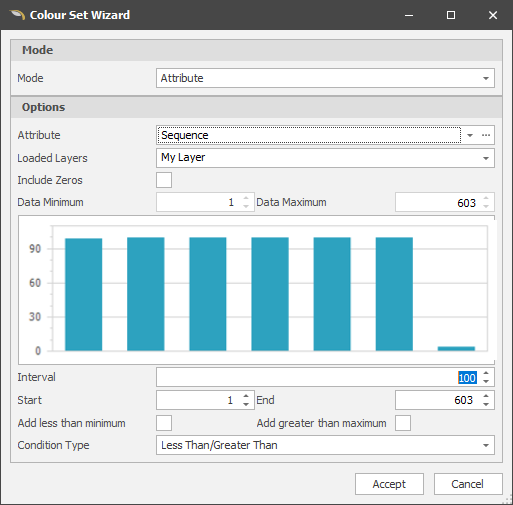Expand the Attribute dropdown arrow
This screenshot has height=505, width=513.
470,135
